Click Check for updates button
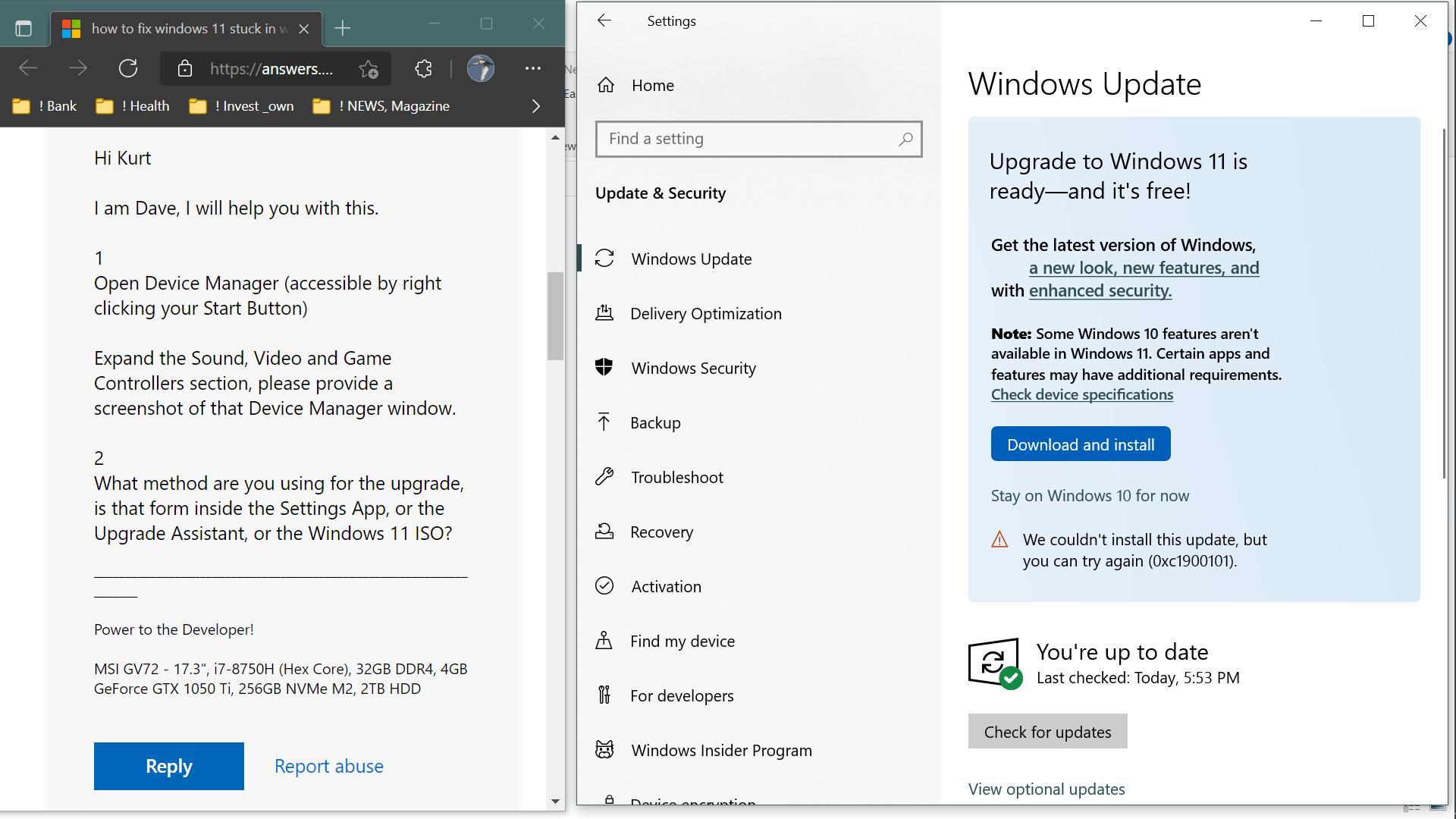This screenshot has width=1456, height=819. coord(1047,731)
